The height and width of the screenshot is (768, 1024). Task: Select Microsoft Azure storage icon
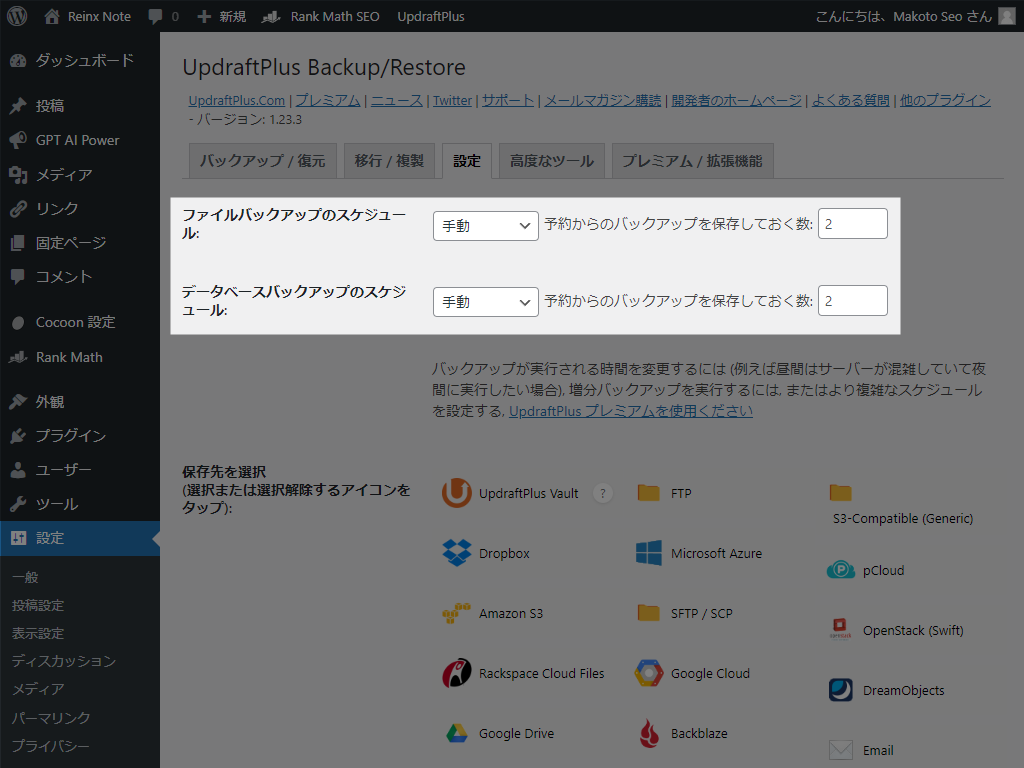pos(648,553)
